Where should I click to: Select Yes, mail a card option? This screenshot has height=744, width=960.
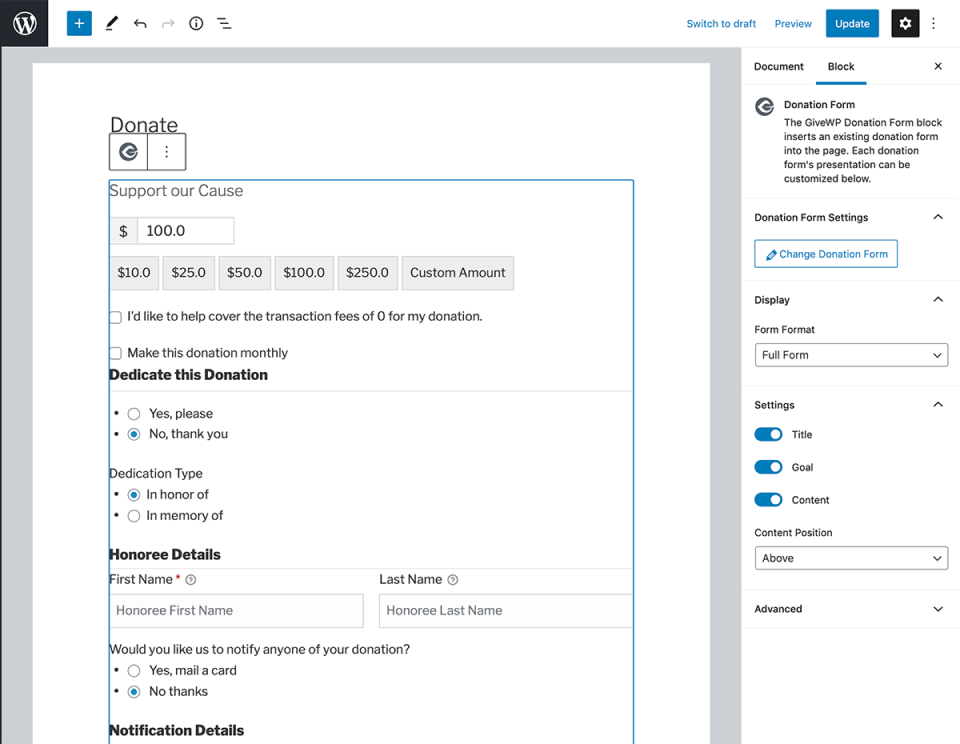tap(133, 671)
